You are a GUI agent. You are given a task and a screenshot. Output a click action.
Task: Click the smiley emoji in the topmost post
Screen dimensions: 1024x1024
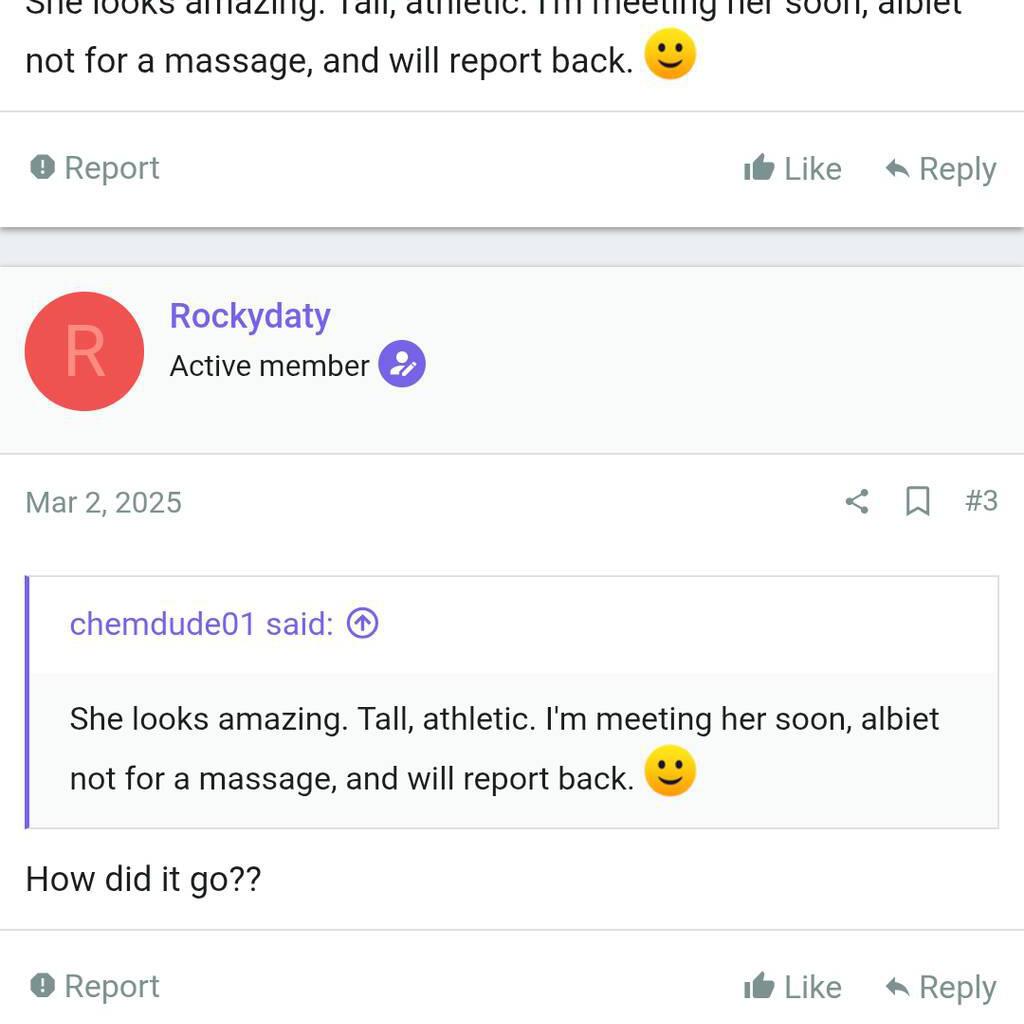[670, 55]
